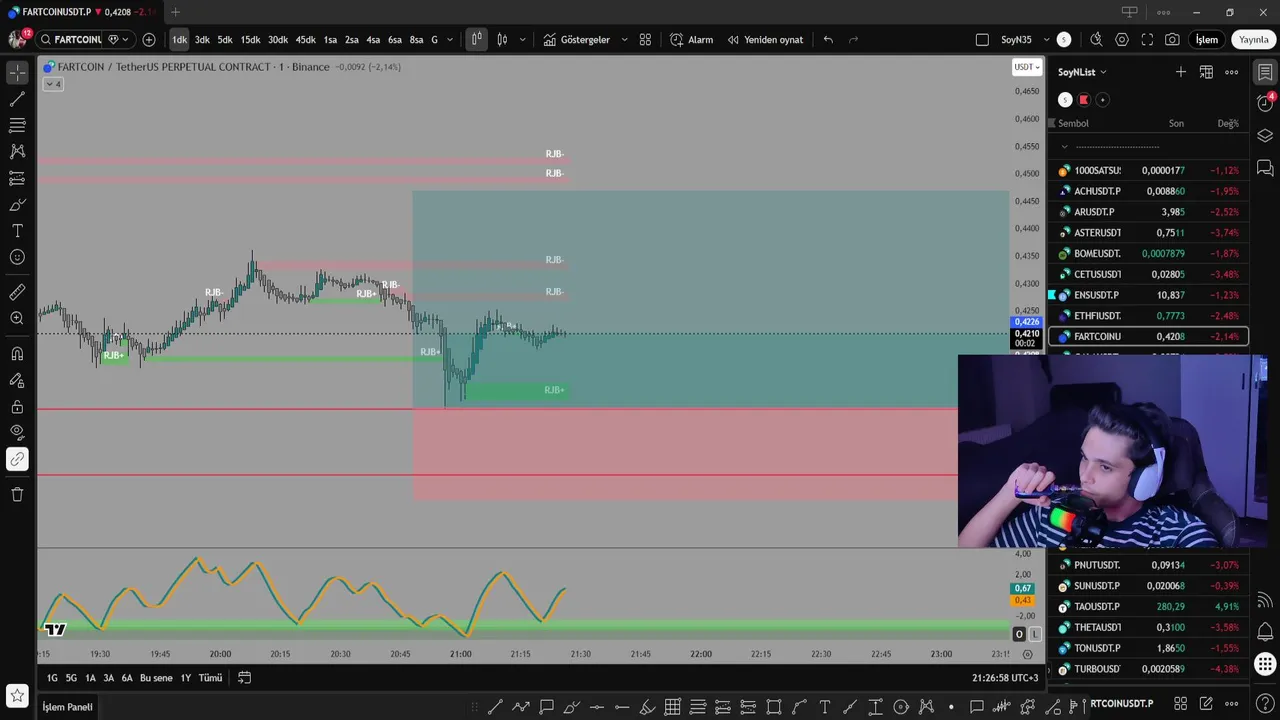Open chart settings hexagon icon

(x=1122, y=40)
